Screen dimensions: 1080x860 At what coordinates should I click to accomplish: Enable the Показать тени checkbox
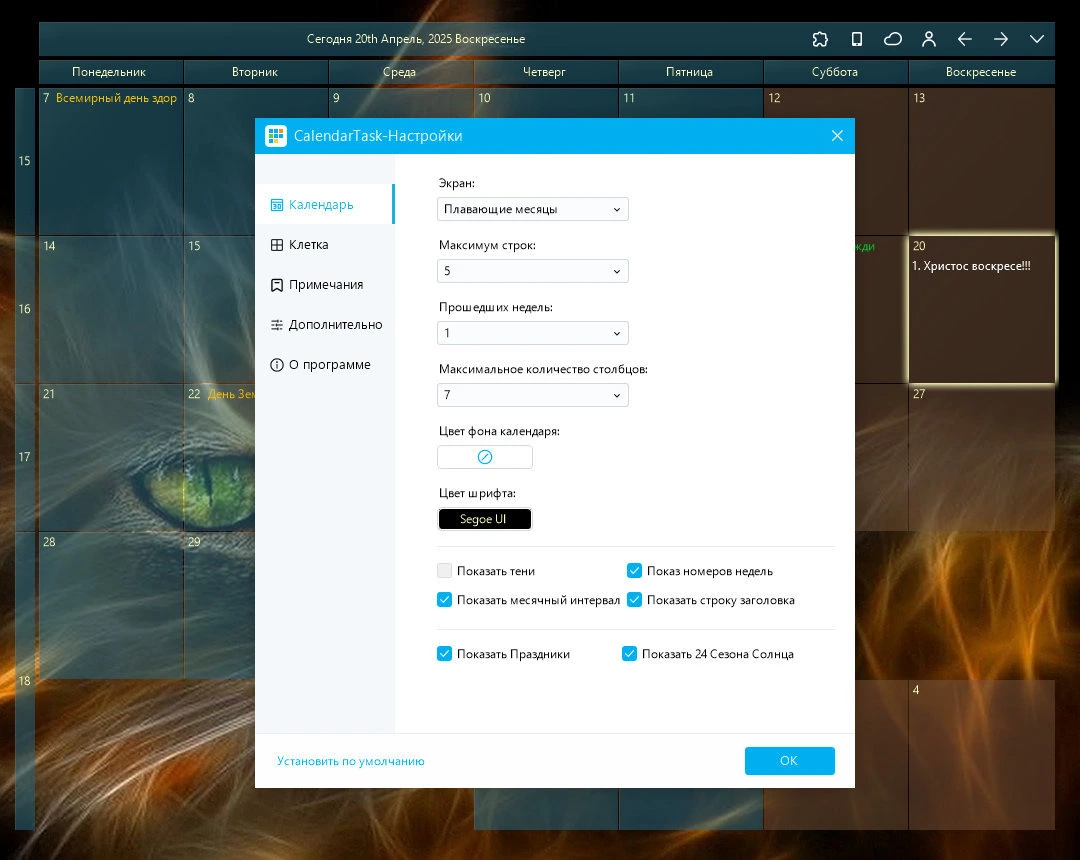(444, 571)
